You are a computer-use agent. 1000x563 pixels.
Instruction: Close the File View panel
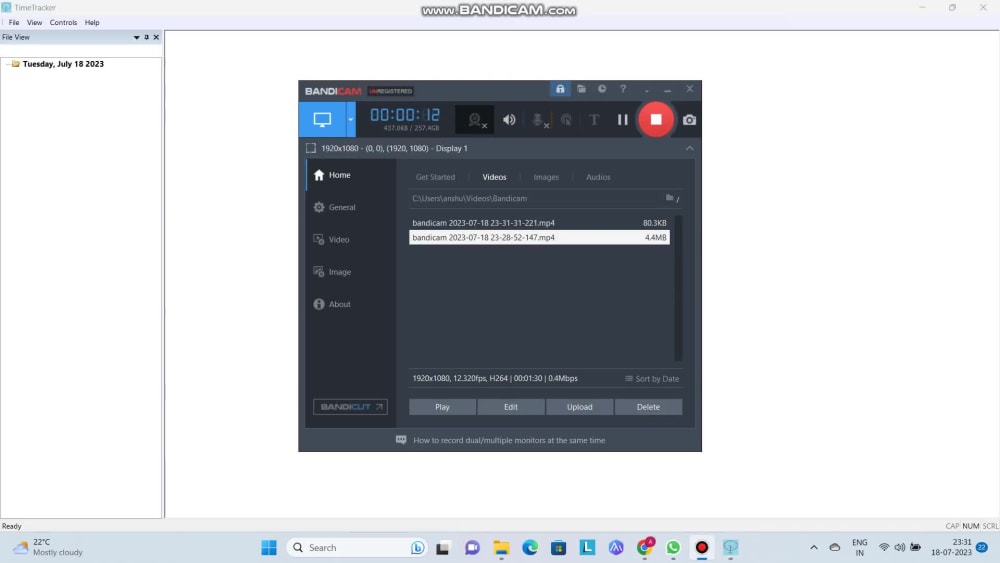[156, 38]
